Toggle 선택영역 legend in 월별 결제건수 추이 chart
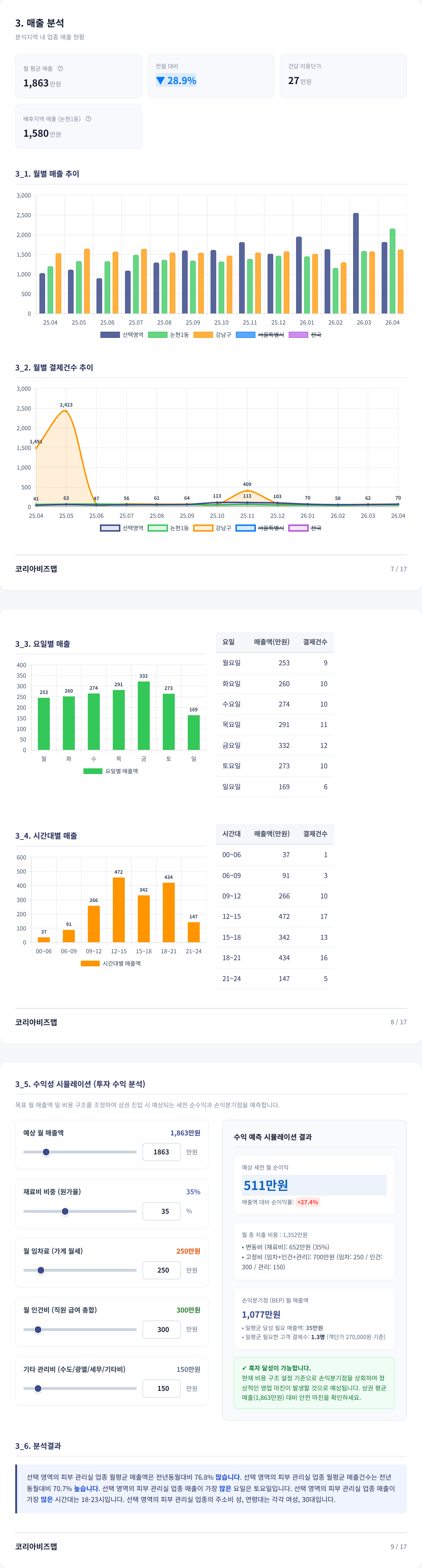The image size is (422, 1568). click(122, 528)
